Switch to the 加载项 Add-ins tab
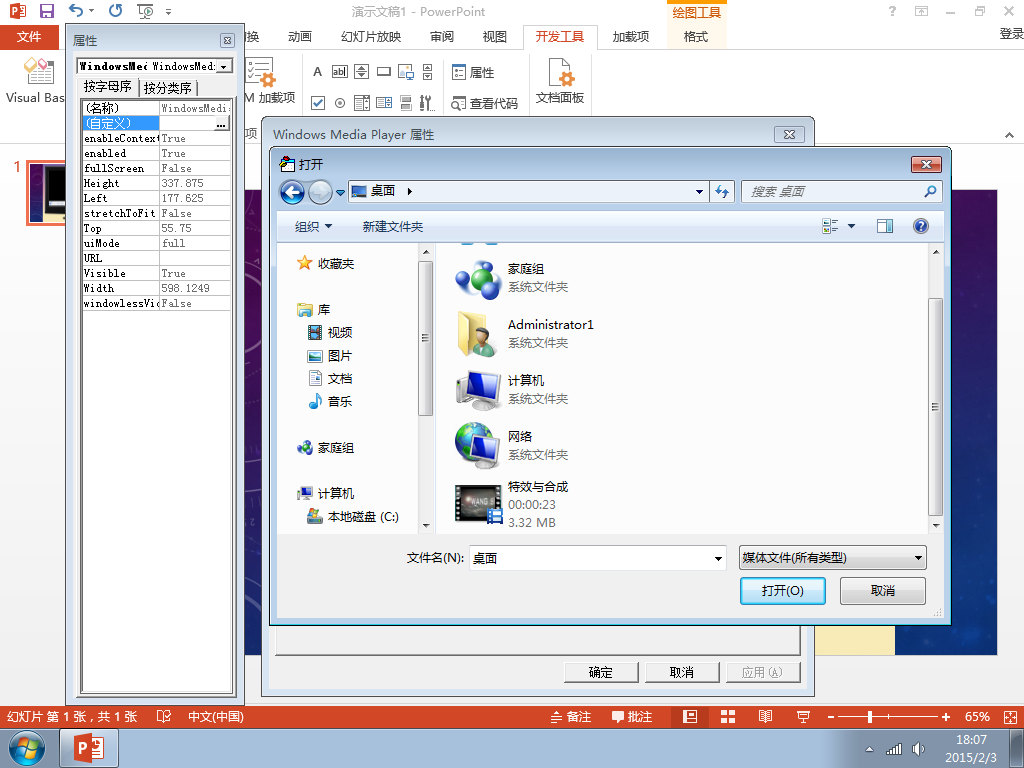Image resolution: width=1024 pixels, height=768 pixels. point(631,37)
